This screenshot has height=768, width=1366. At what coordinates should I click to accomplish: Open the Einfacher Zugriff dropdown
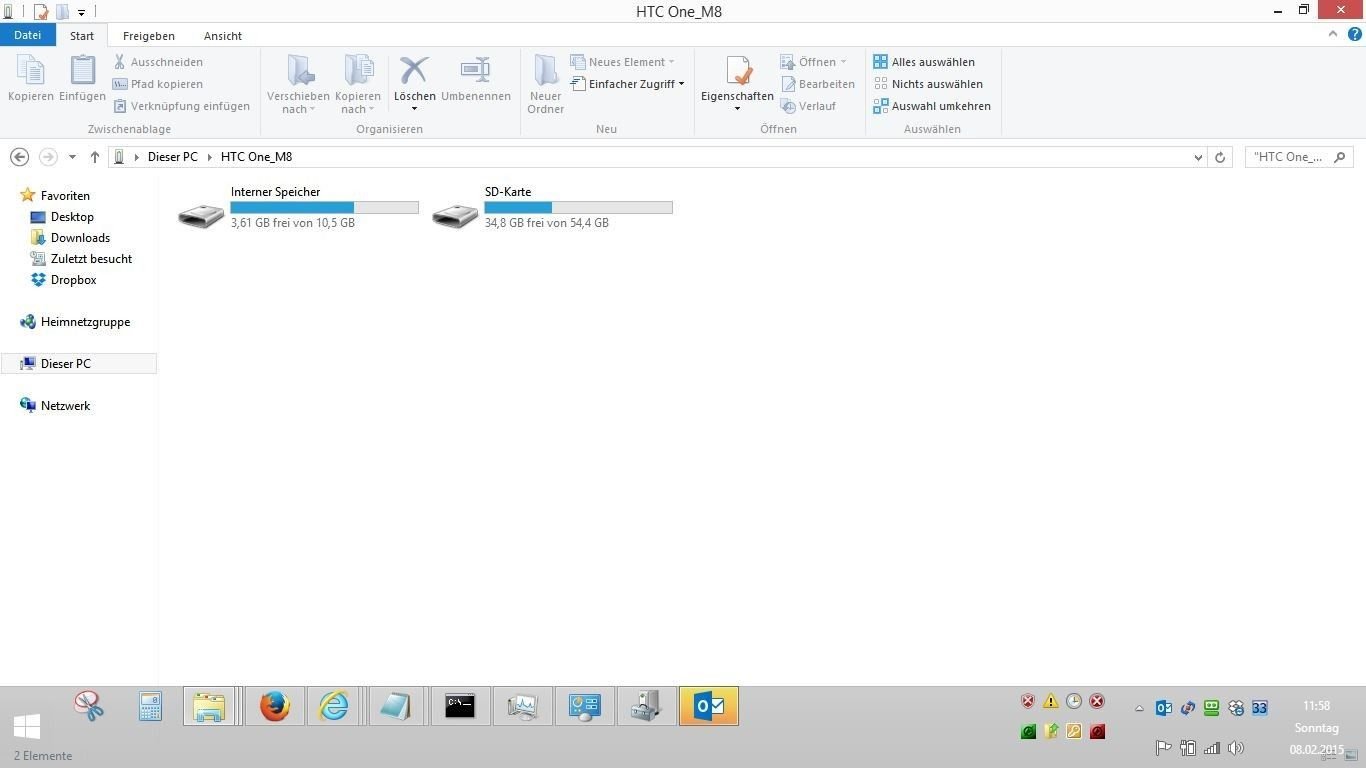(628, 84)
